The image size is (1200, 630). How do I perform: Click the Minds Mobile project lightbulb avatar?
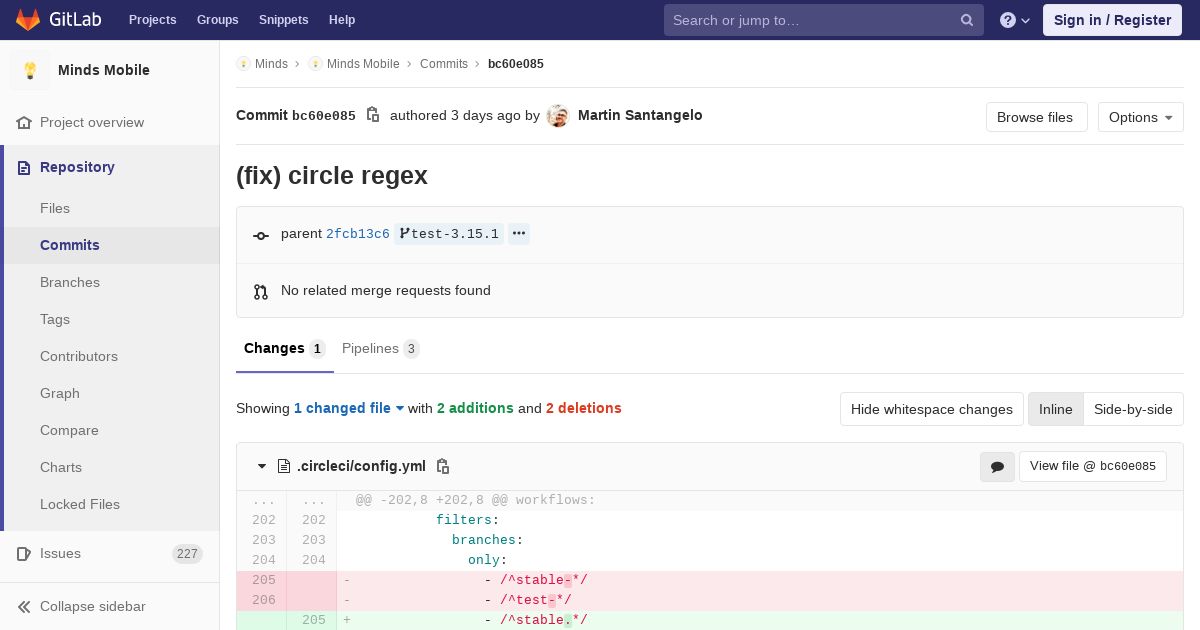tap(30, 70)
